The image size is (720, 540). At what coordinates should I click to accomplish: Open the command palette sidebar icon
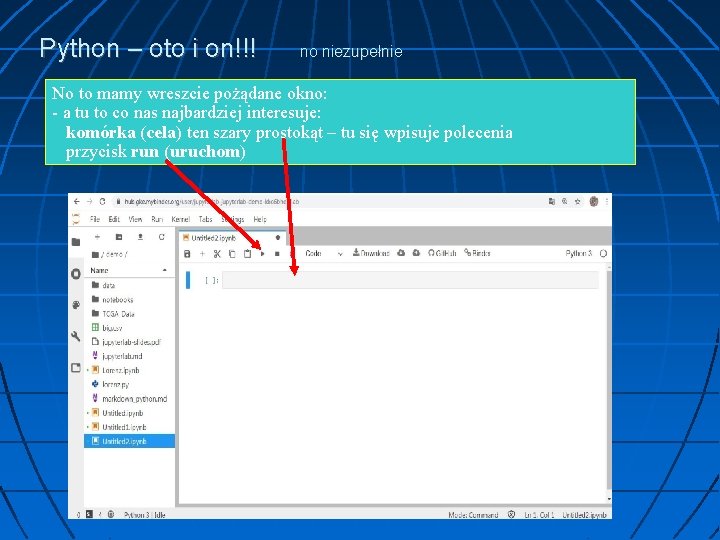tap(76, 305)
